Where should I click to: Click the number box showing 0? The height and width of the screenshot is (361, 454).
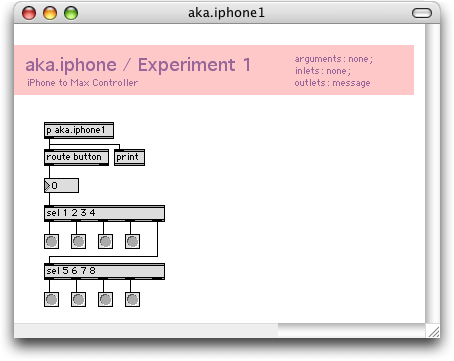pyautogui.click(x=62, y=186)
